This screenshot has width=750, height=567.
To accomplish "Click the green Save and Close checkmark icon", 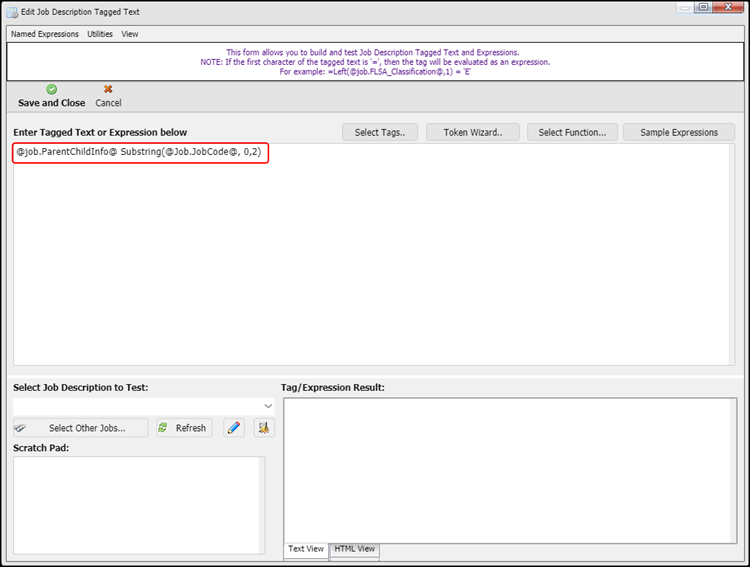I will tap(51, 89).
